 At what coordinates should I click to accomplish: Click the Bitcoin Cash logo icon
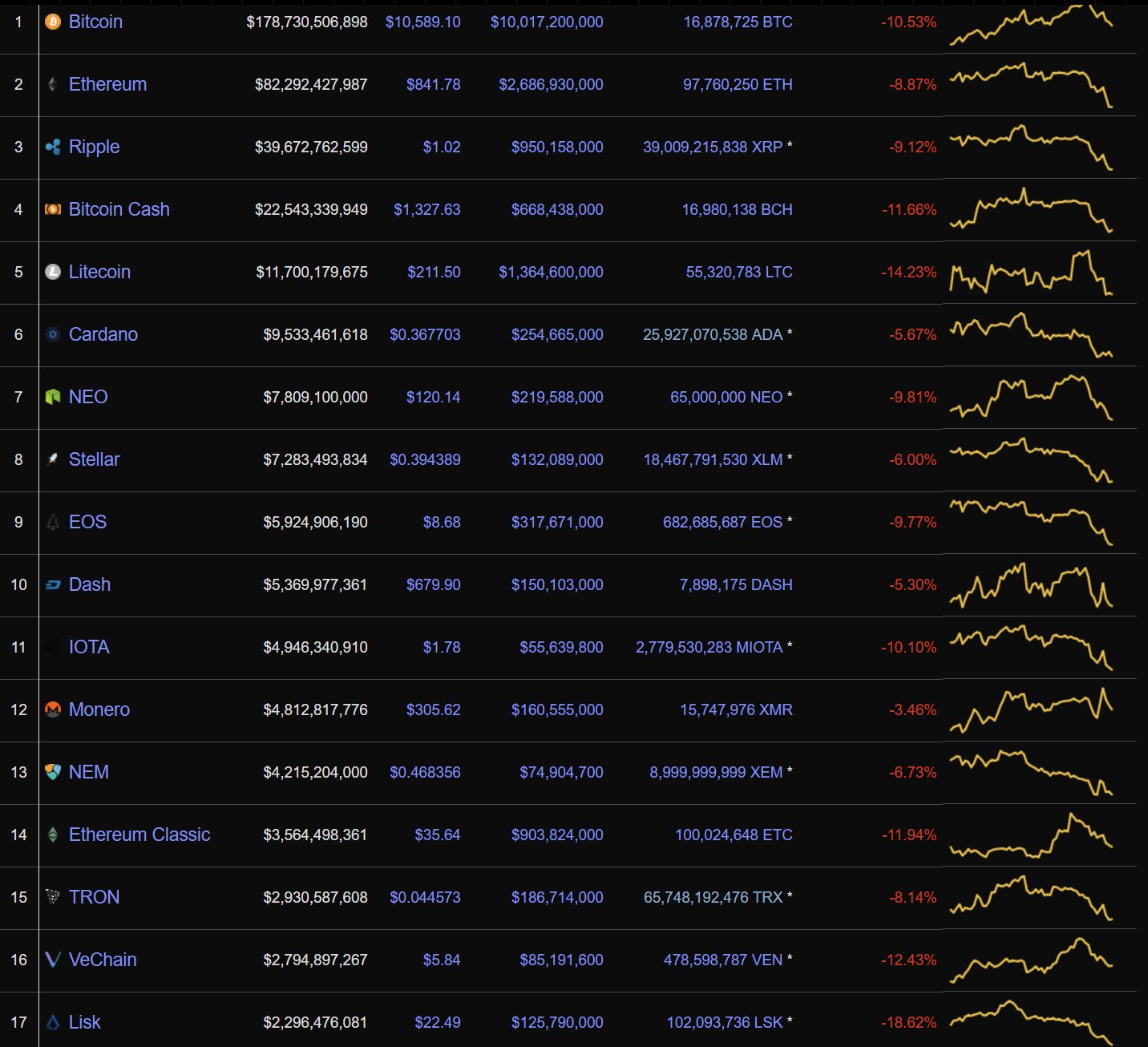(x=53, y=209)
